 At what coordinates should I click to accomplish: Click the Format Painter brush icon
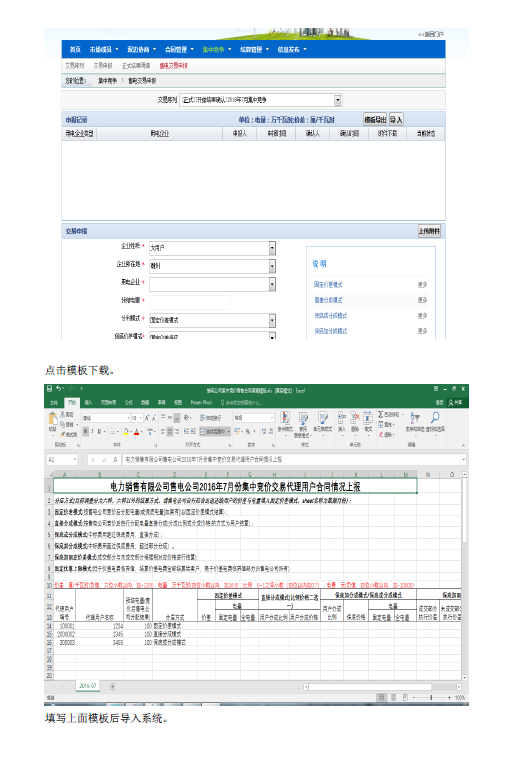(63, 434)
